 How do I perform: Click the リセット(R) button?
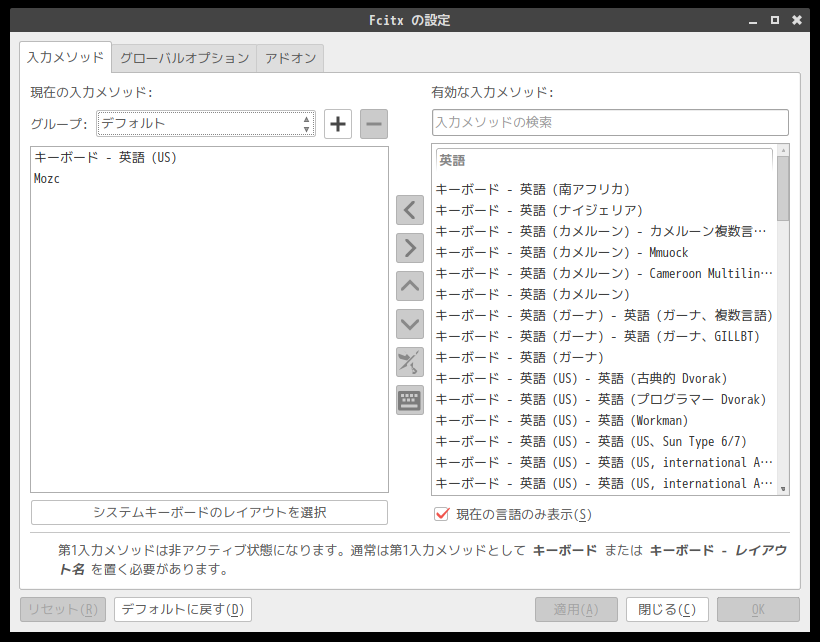tap(63, 610)
